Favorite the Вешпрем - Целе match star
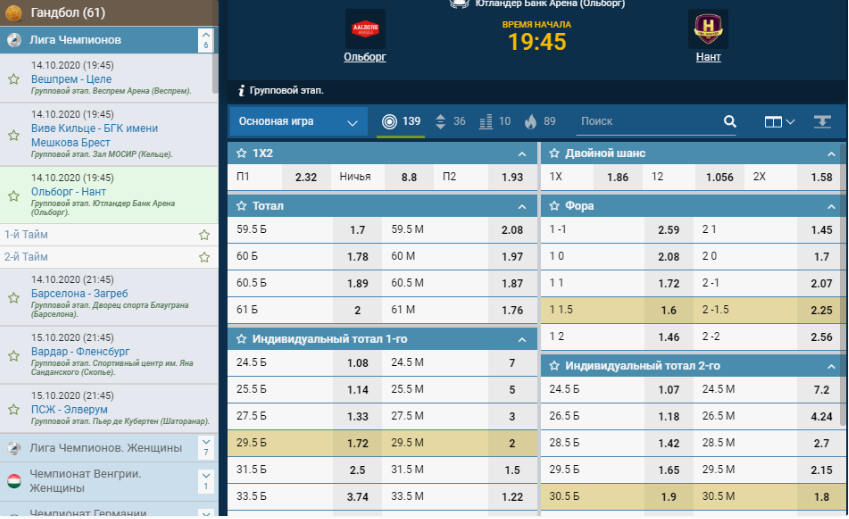 click(14, 79)
